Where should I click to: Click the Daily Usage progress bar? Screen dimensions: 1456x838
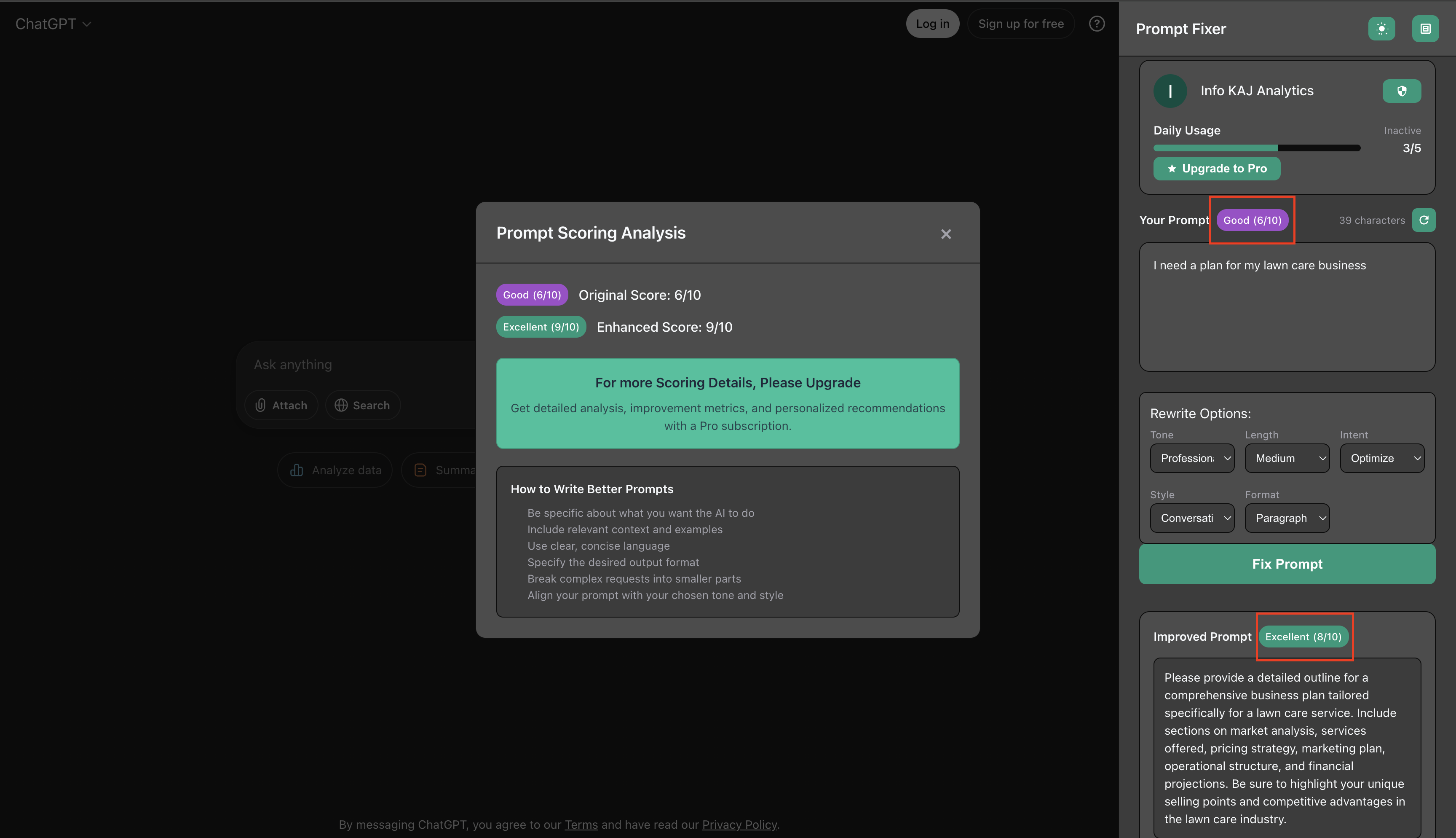click(1256, 148)
